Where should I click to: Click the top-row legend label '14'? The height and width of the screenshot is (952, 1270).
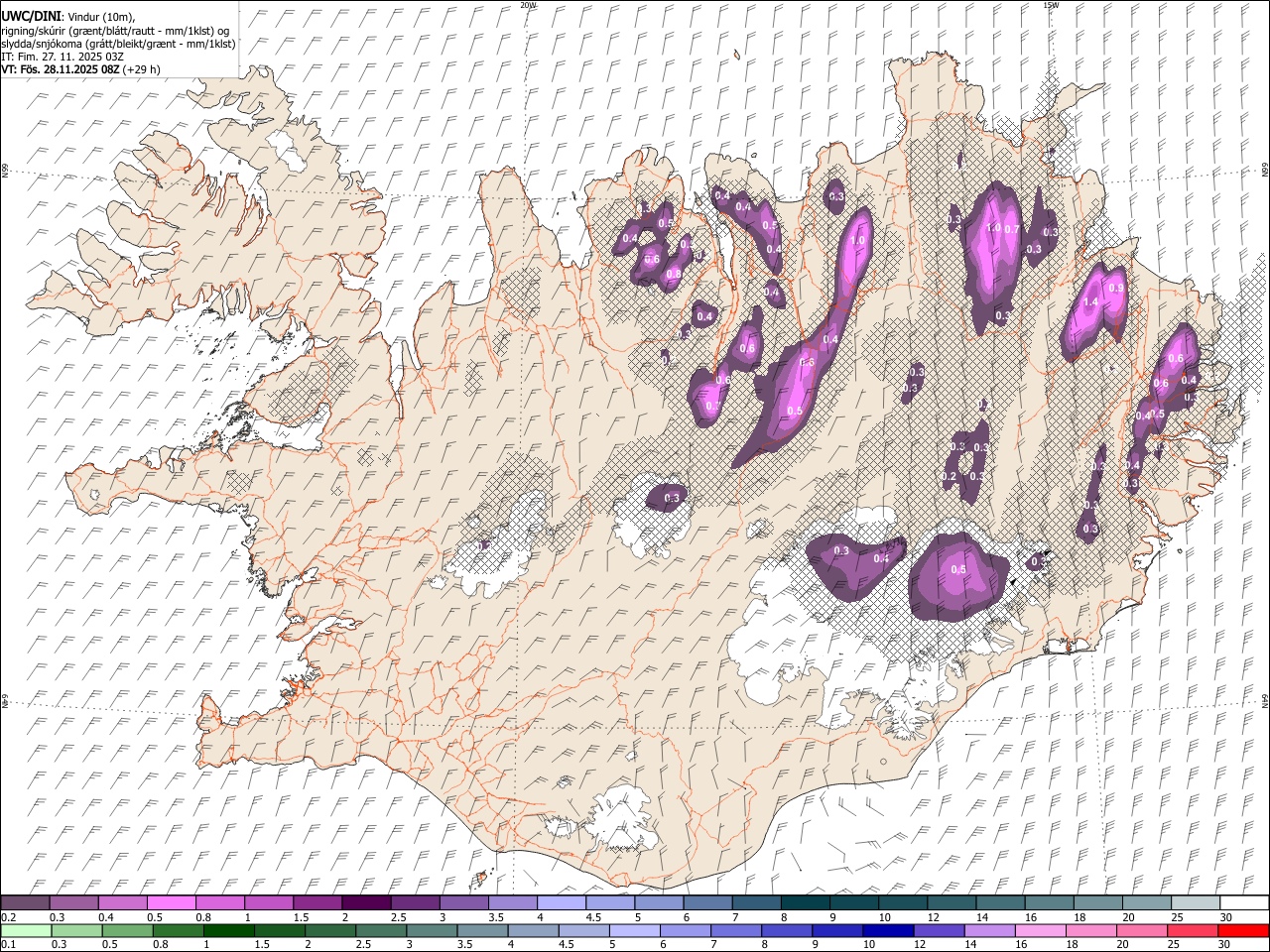click(982, 917)
